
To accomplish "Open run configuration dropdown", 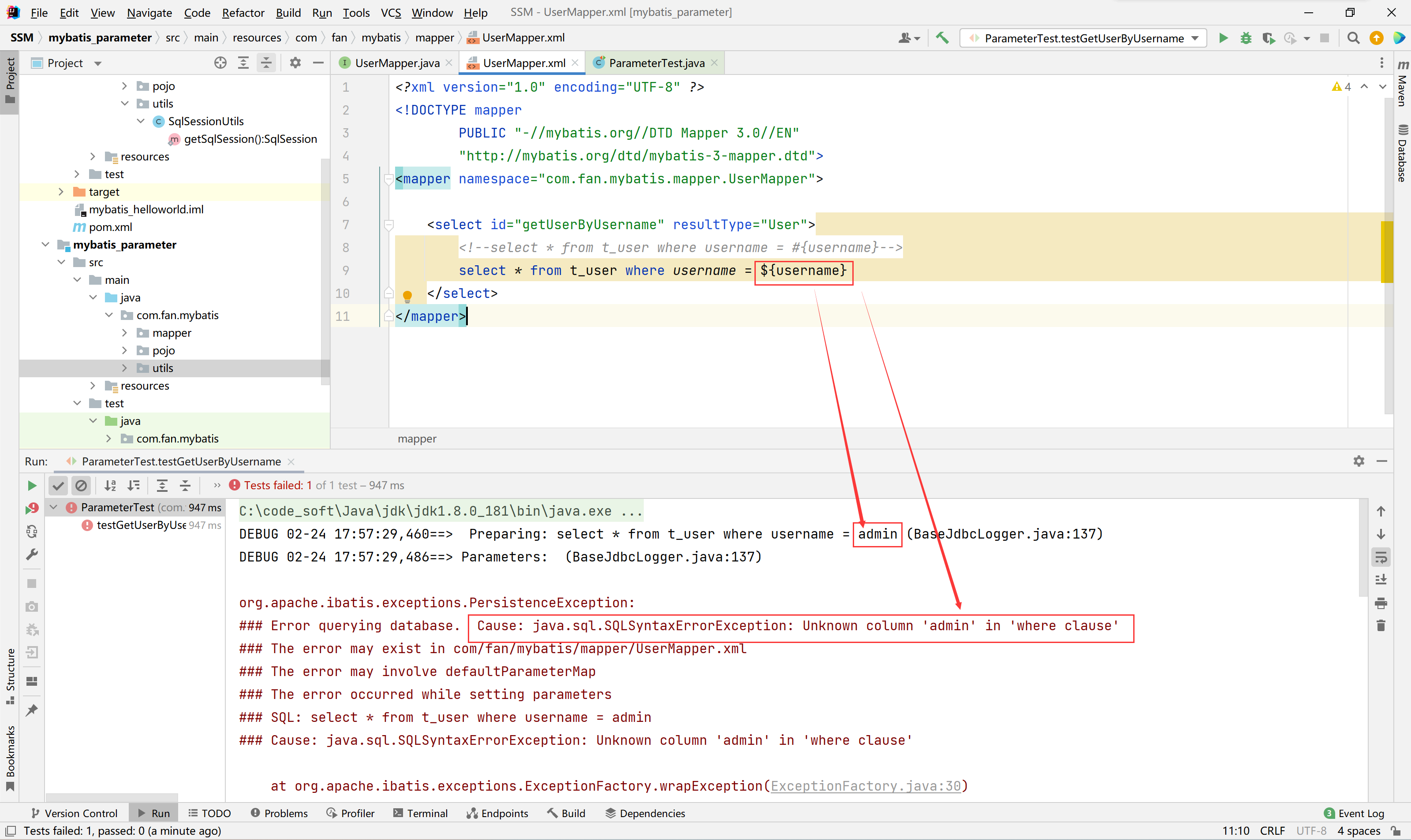I will (1083, 38).
